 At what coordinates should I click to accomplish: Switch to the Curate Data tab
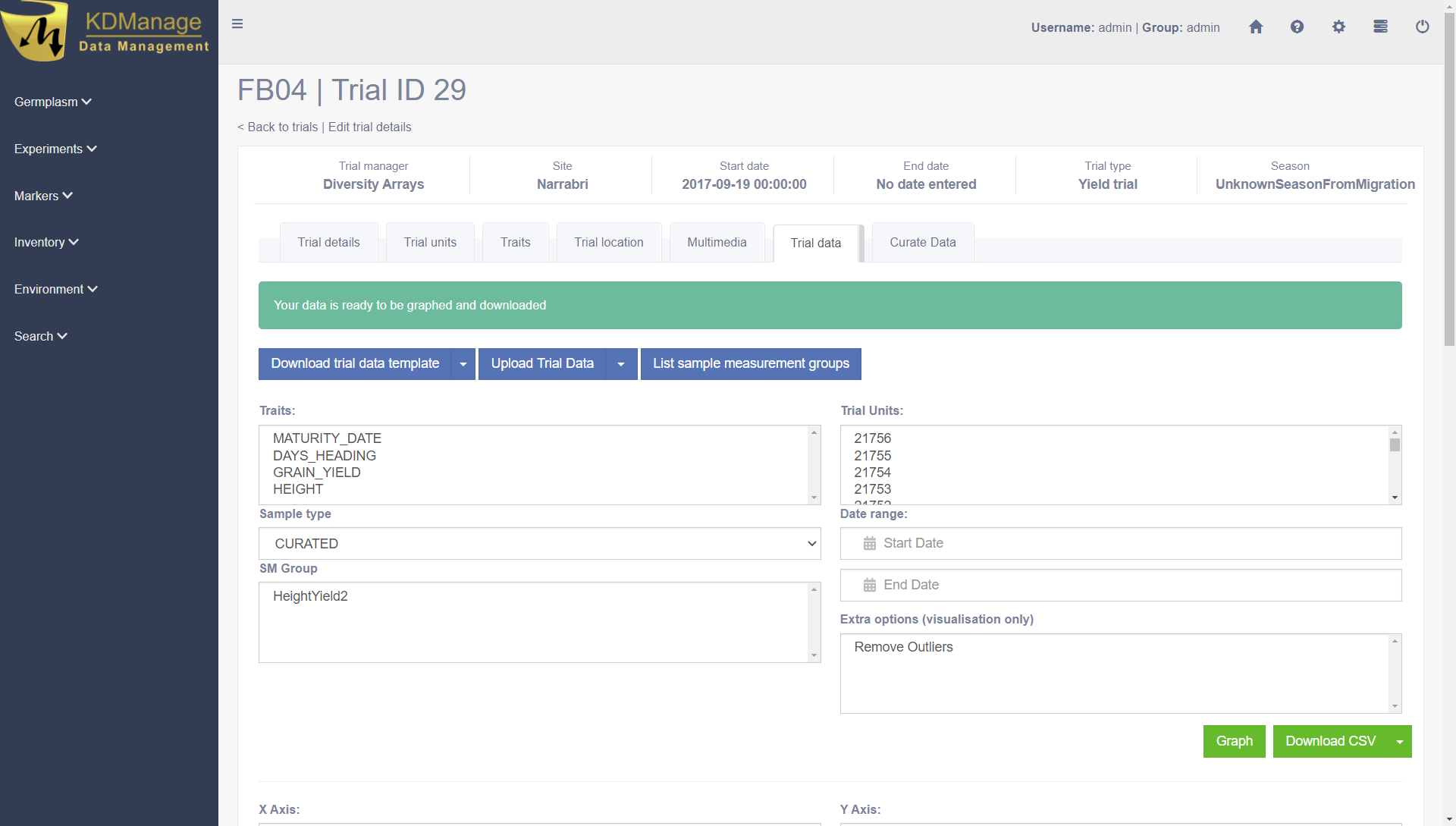click(x=922, y=243)
